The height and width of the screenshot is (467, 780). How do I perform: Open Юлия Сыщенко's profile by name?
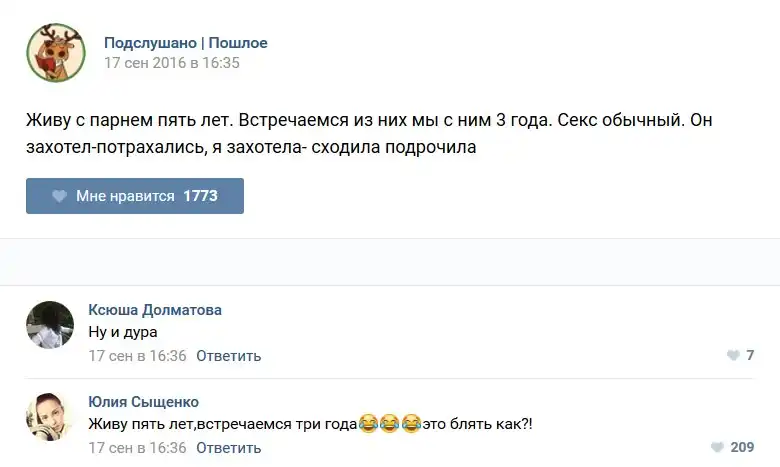coord(144,402)
